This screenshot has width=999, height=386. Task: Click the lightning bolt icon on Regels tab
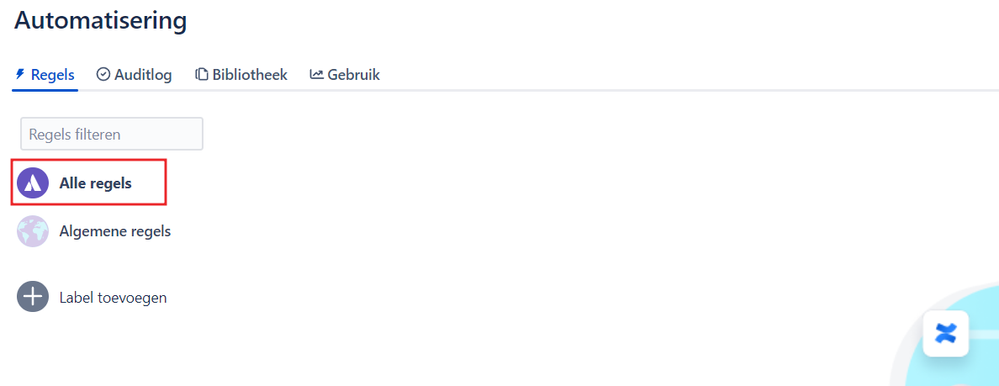[20, 75]
